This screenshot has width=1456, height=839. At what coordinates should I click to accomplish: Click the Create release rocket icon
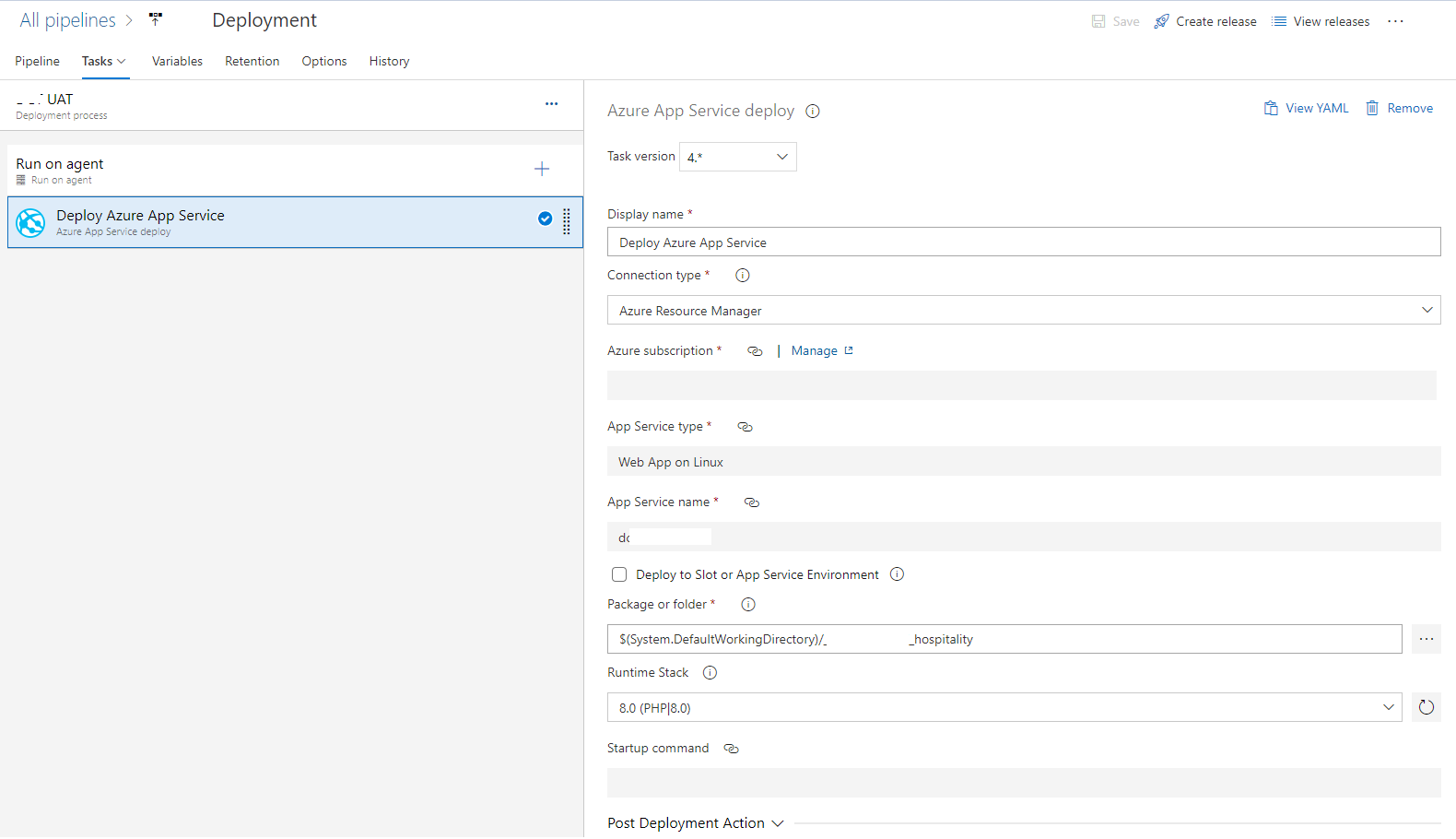click(1162, 21)
